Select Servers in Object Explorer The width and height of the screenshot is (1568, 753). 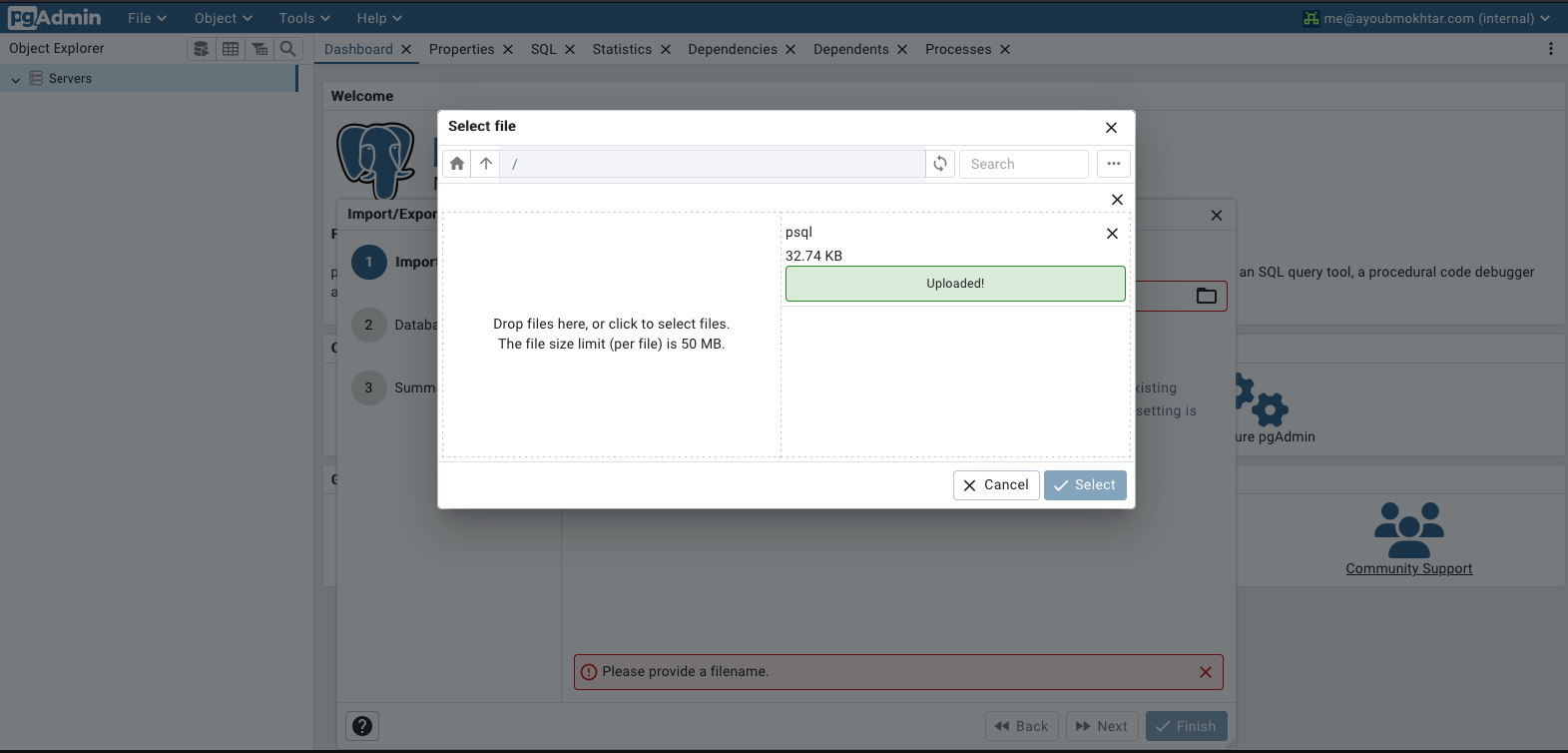click(x=70, y=79)
